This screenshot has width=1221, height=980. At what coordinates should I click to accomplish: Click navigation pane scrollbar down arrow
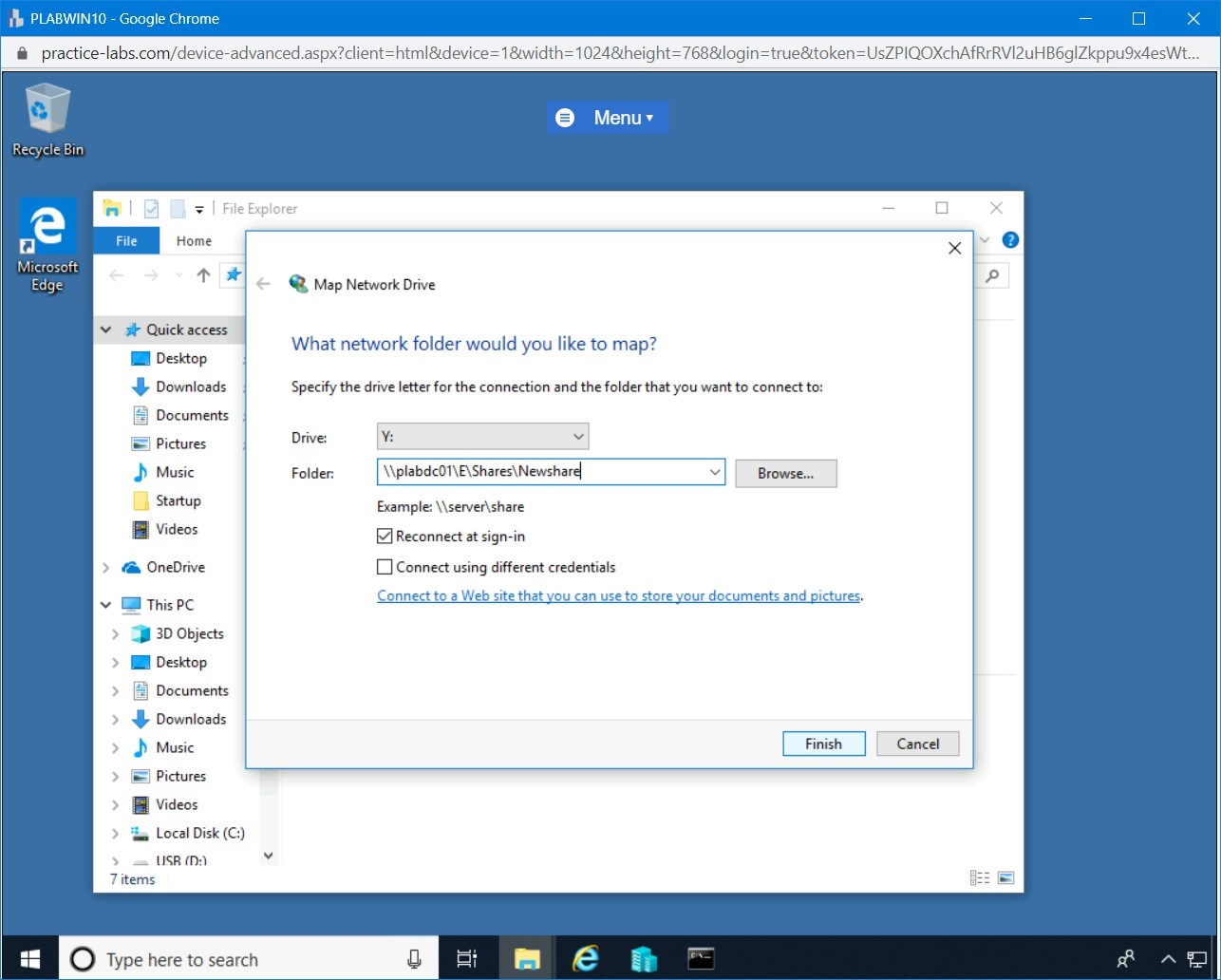pyautogui.click(x=268, y=856)
